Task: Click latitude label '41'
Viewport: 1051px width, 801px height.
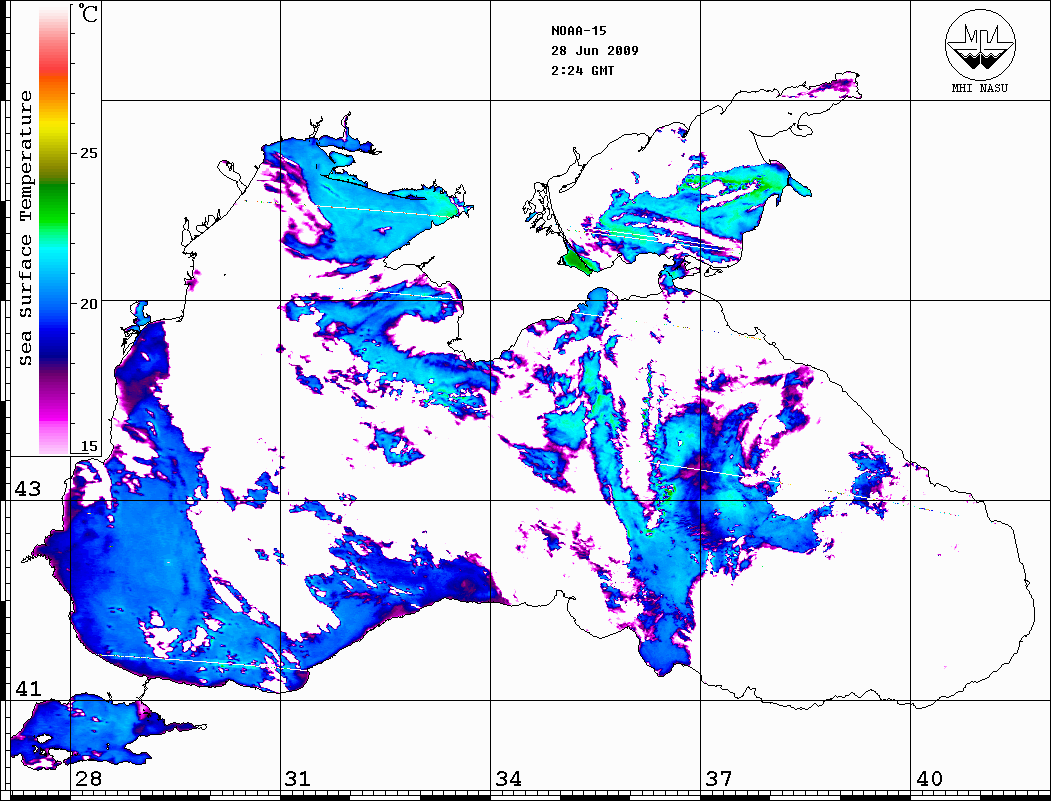Action: pos(28,688)
